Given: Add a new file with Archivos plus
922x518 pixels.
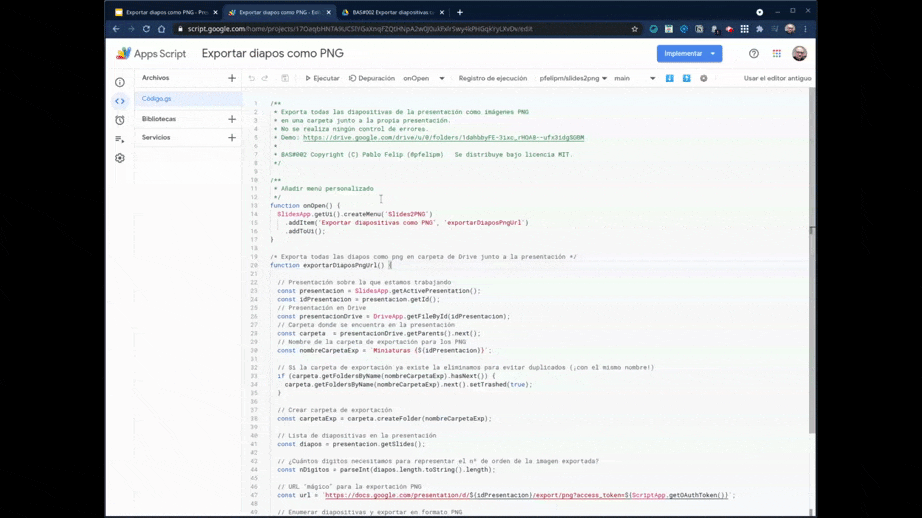Looking at the screenshot, I should point(232,78).
